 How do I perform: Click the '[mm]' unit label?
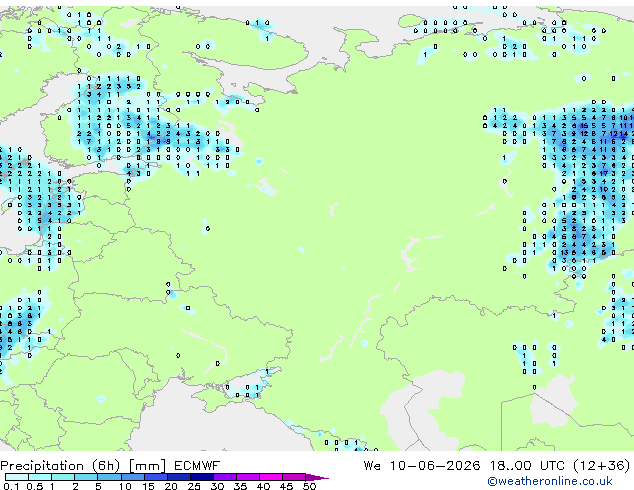[147, 466]
